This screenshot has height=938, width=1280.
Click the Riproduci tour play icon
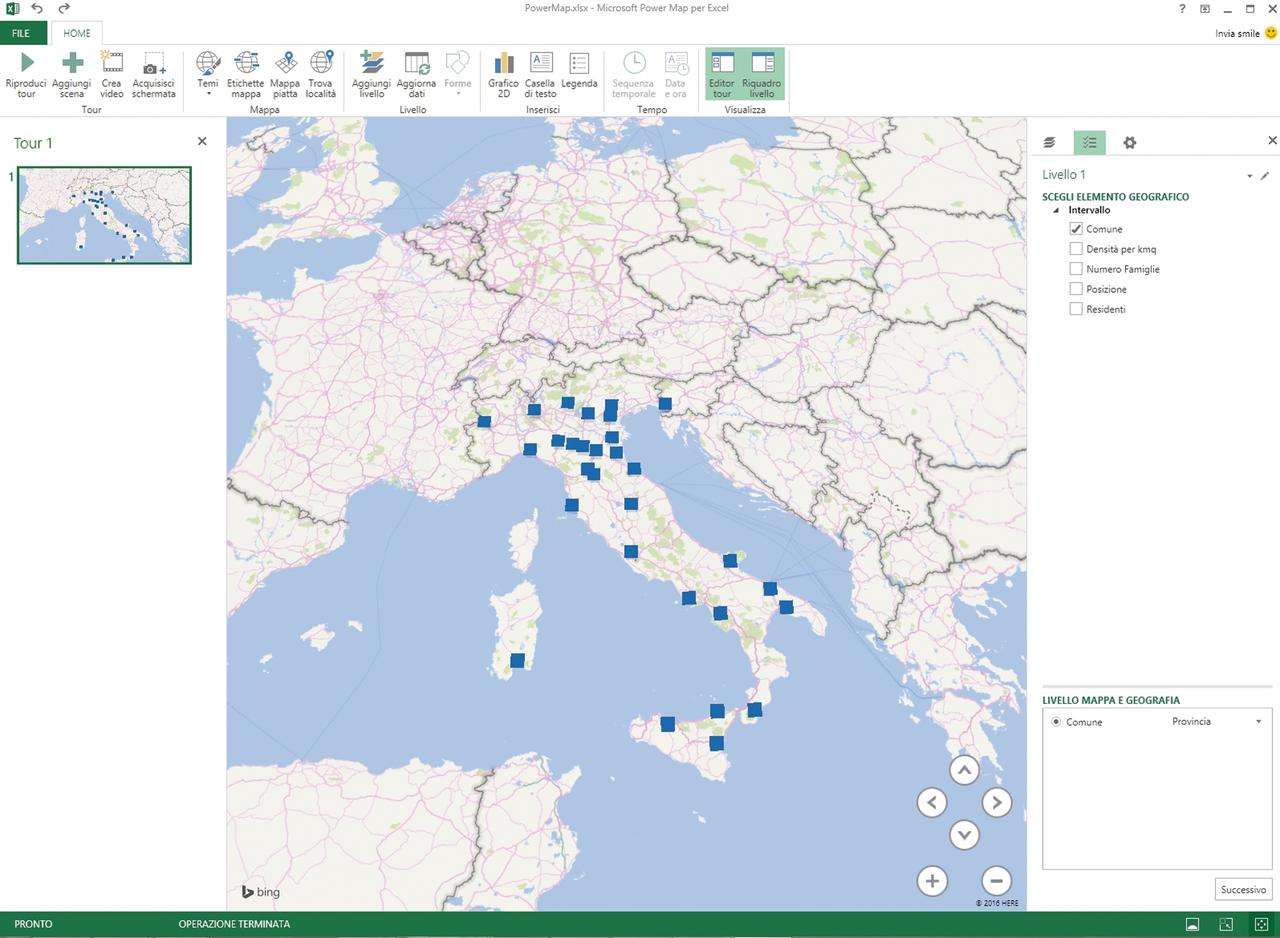point(26,64)
